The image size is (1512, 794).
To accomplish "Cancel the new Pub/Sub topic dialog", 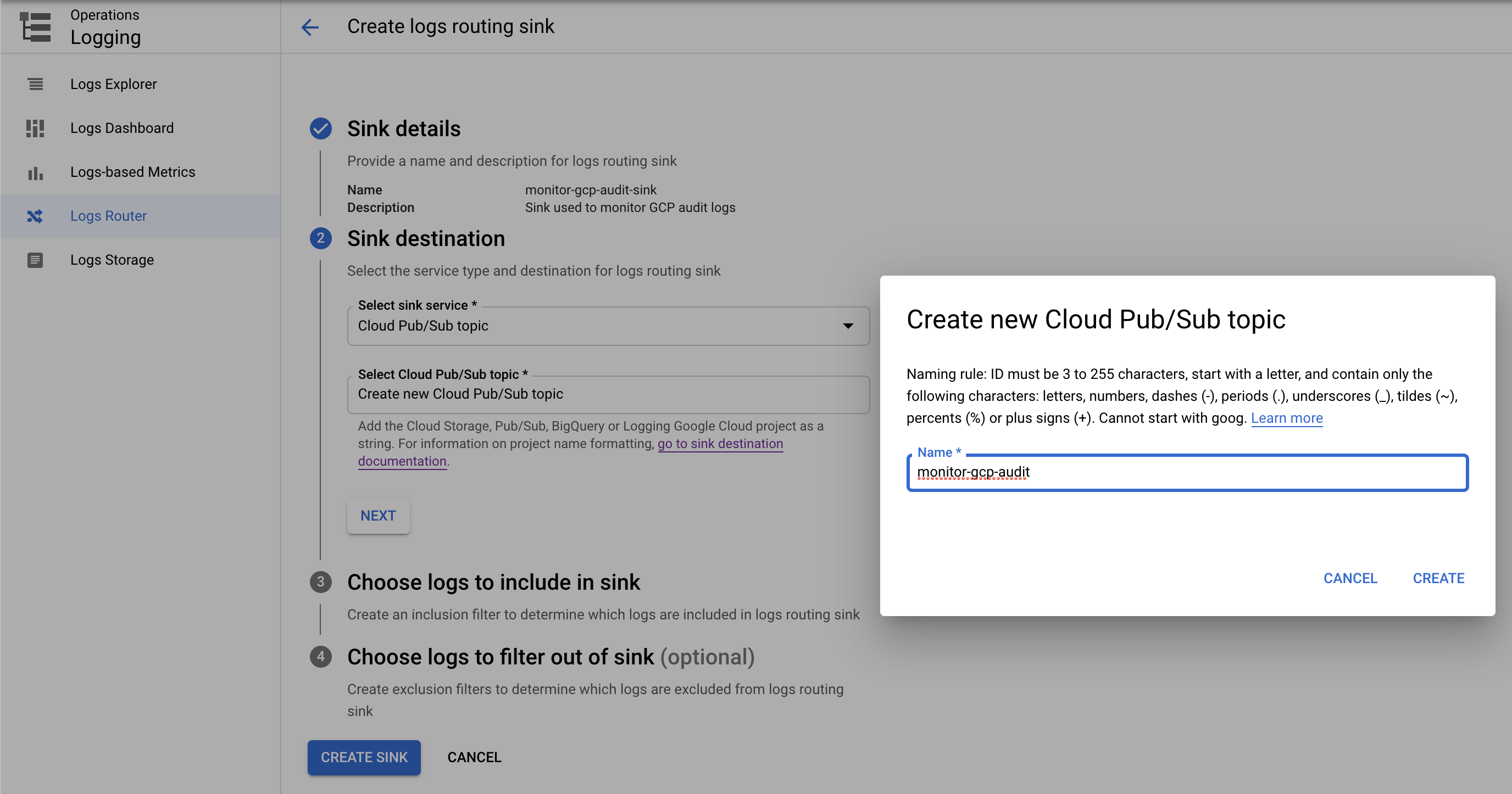I will click(1350, 578).
